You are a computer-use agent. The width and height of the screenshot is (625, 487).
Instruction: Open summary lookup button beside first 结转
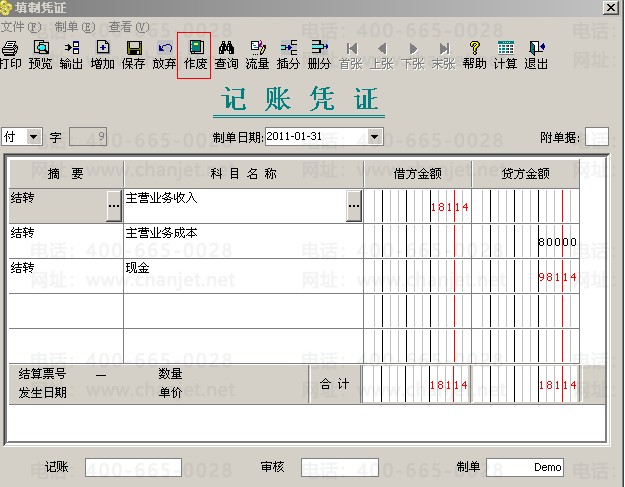pos(114,206)
